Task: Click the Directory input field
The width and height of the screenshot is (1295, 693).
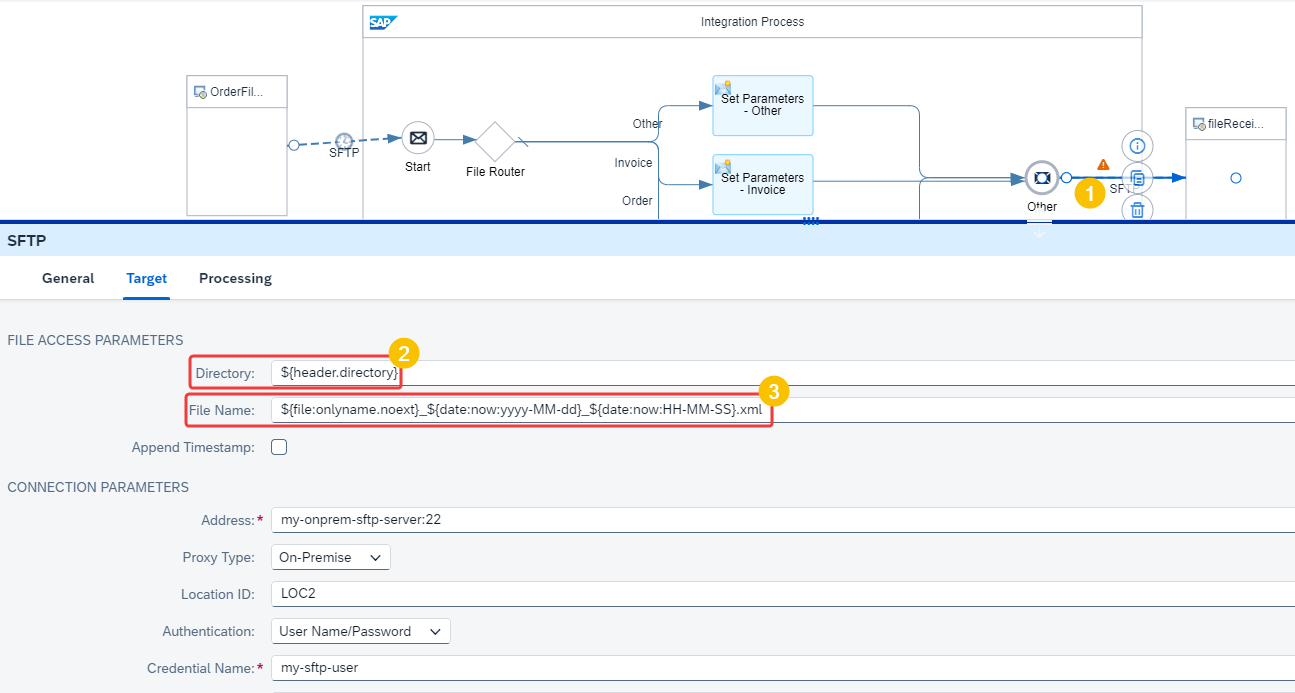Action: pos(783,373)
